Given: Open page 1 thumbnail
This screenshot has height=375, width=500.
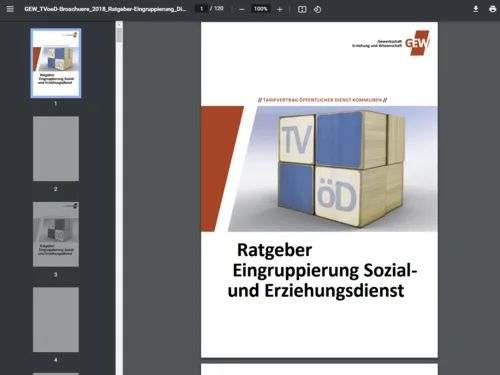Looking at the screenshot, I should (x=56, y=63).
